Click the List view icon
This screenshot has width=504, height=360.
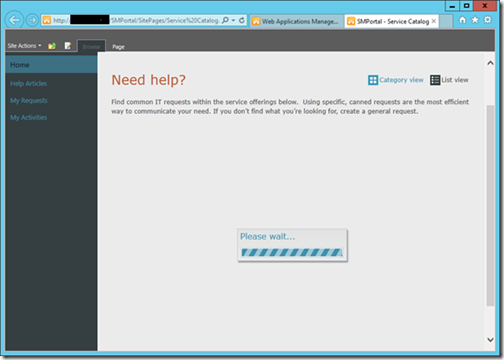pyautogui.click(x=435, y=80)
